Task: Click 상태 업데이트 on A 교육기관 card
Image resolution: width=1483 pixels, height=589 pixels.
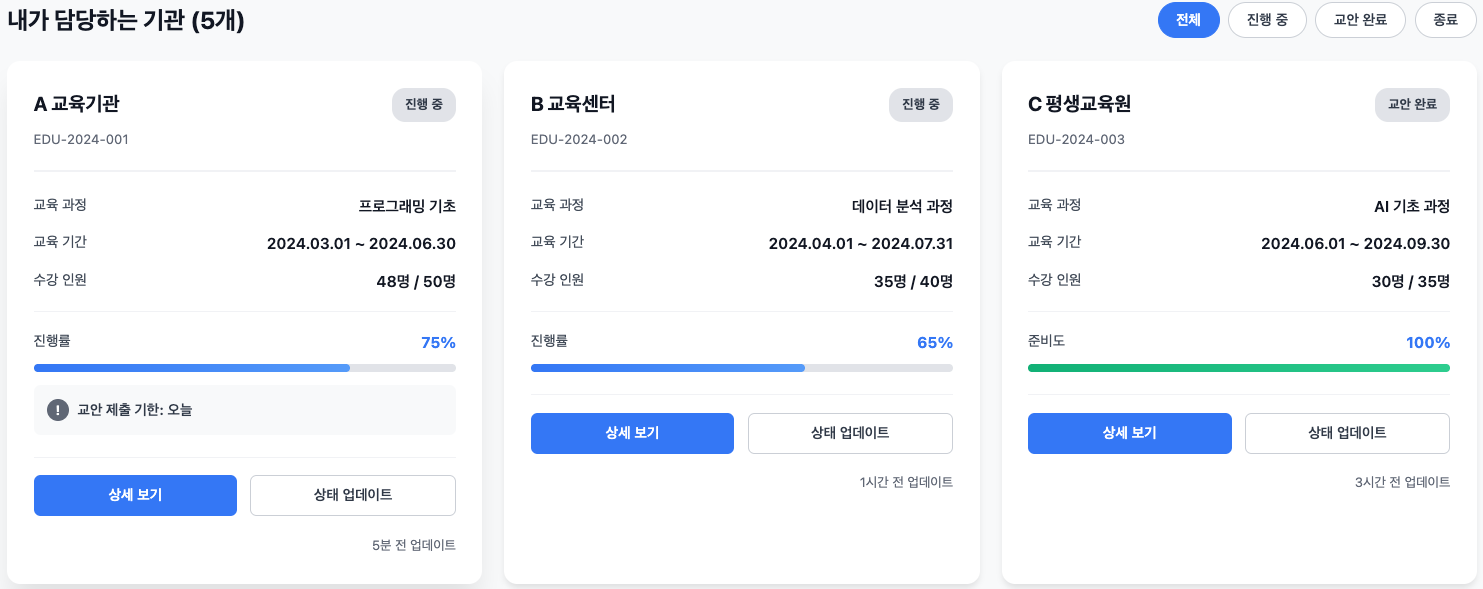Action: point(352,495)
